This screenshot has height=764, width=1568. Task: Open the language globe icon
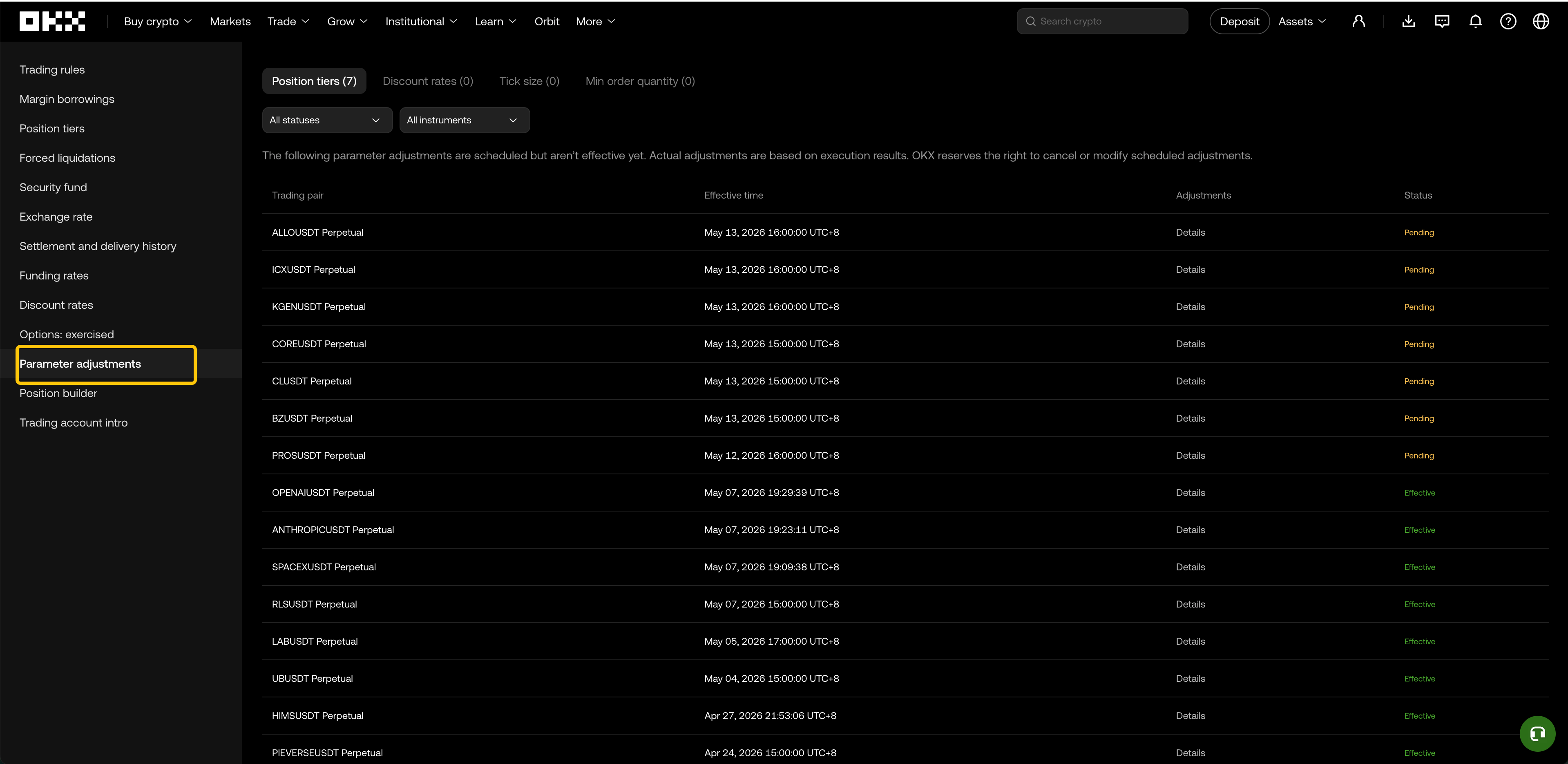1541,21
